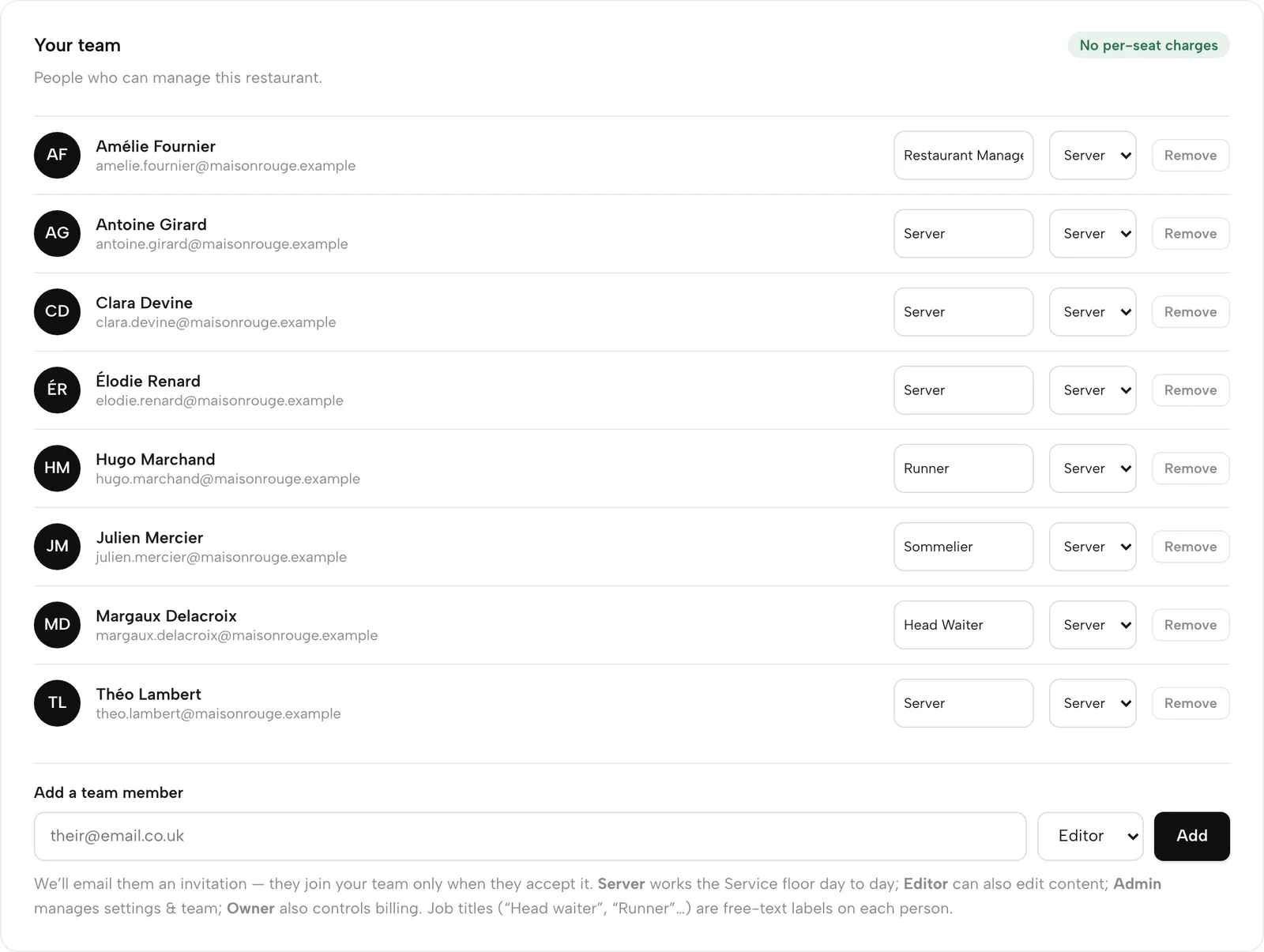Image resolution: width=1264 pixels, height=952 pixels.
Task: Click the name Théo Lambert
Action: click(x=149, y=694)
